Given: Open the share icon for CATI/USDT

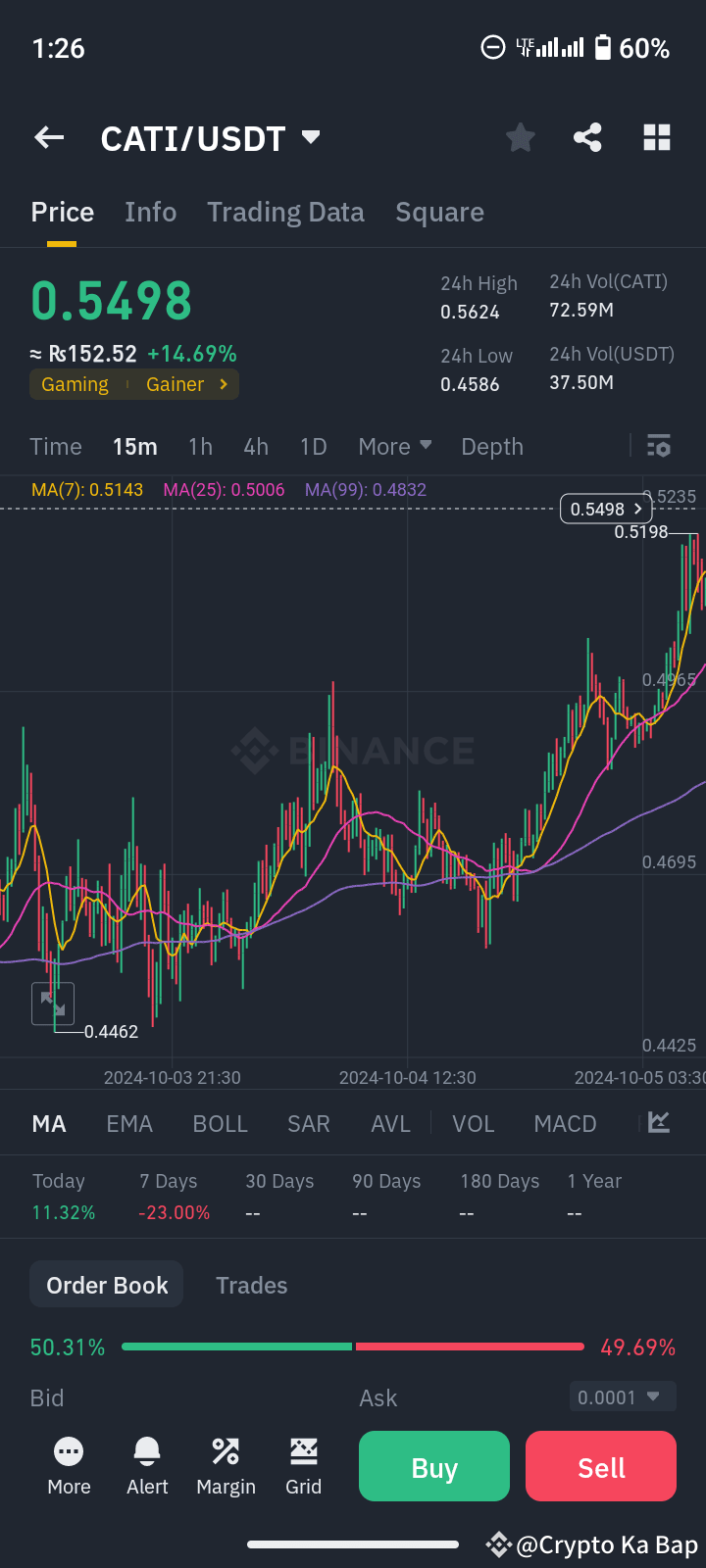Looking at the screenshot, I should coord(587,137).
